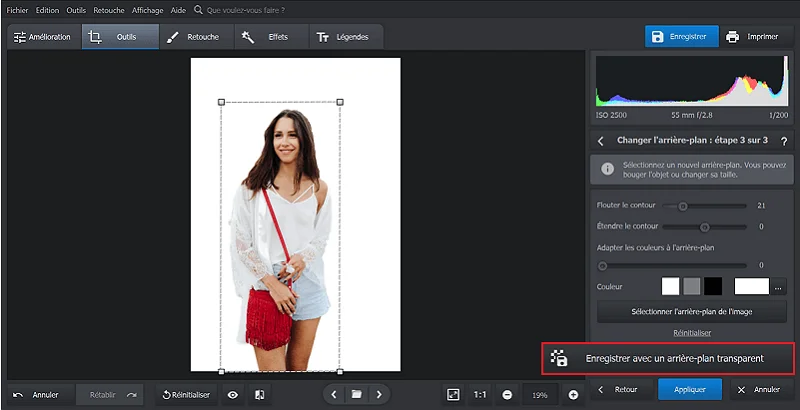Image resolution: width=800 pixels, height=410 pixels.
Task: Go back using the chevron beside 'Changer l'arrière-plan'
Action: (x=601, y=141)
